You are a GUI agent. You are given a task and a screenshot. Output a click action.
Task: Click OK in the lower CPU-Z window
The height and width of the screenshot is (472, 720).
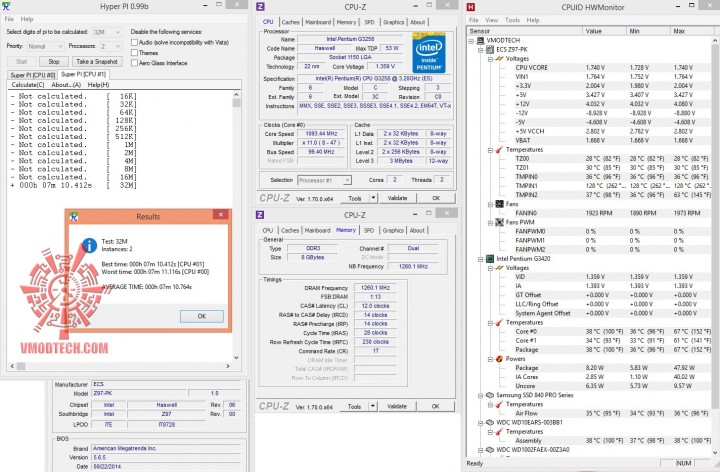[435, 406]
